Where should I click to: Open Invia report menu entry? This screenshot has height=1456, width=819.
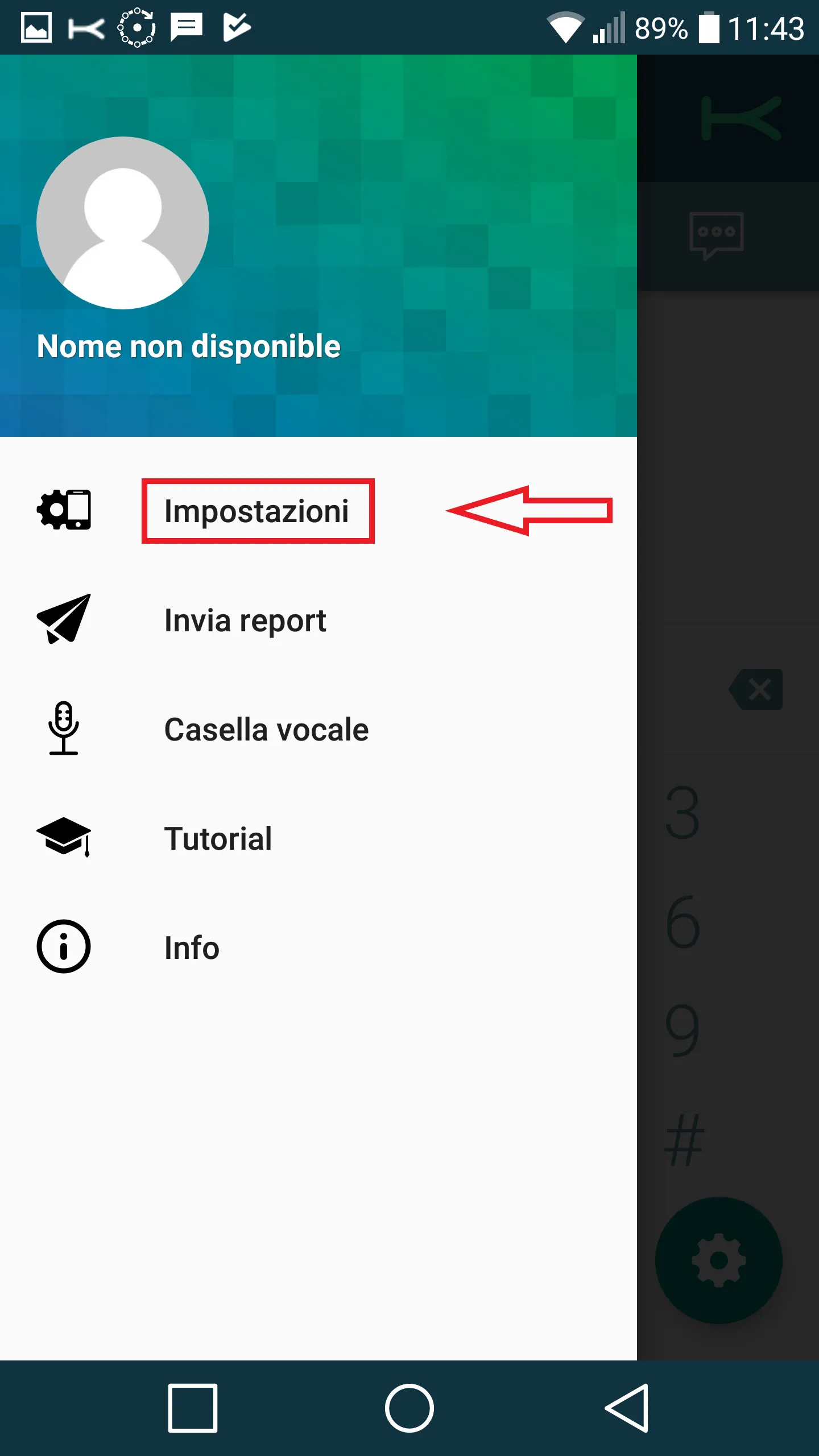pos(318,620)
